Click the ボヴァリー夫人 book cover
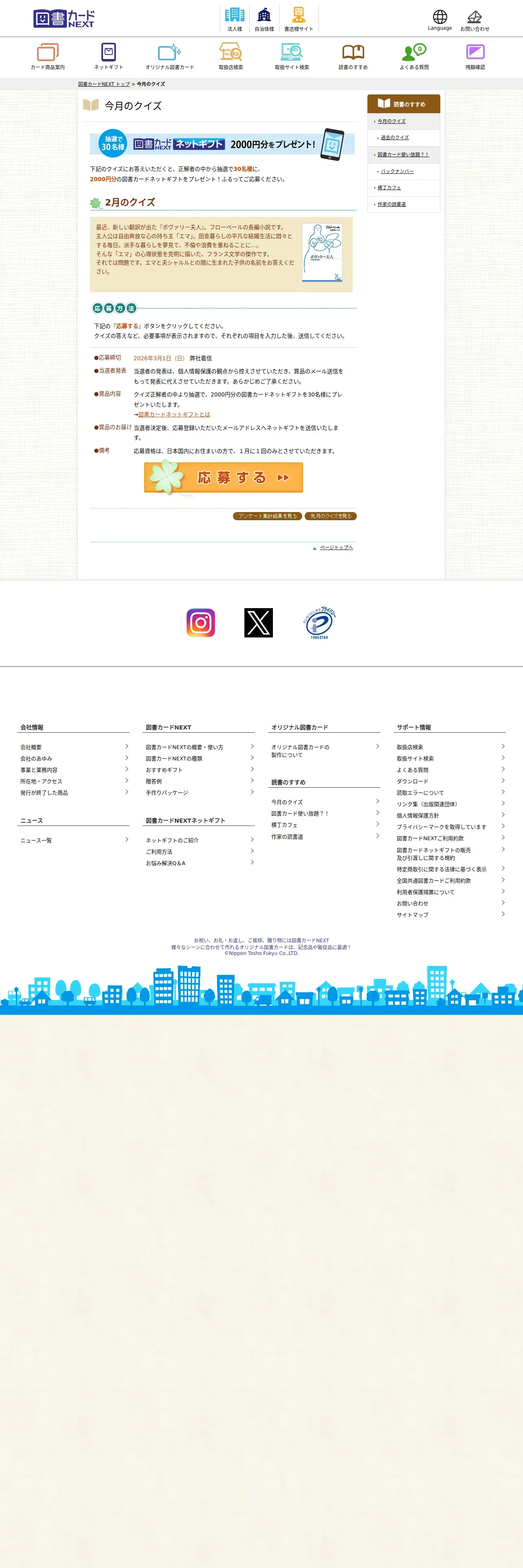 point(322,253)
